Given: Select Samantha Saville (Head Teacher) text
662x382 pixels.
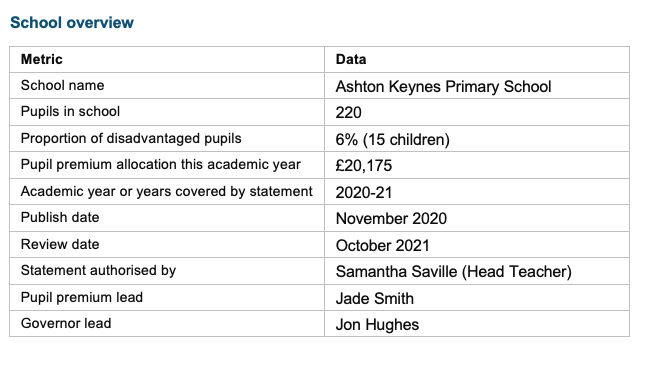Looking at the screenshot, I should coord(453,272).
